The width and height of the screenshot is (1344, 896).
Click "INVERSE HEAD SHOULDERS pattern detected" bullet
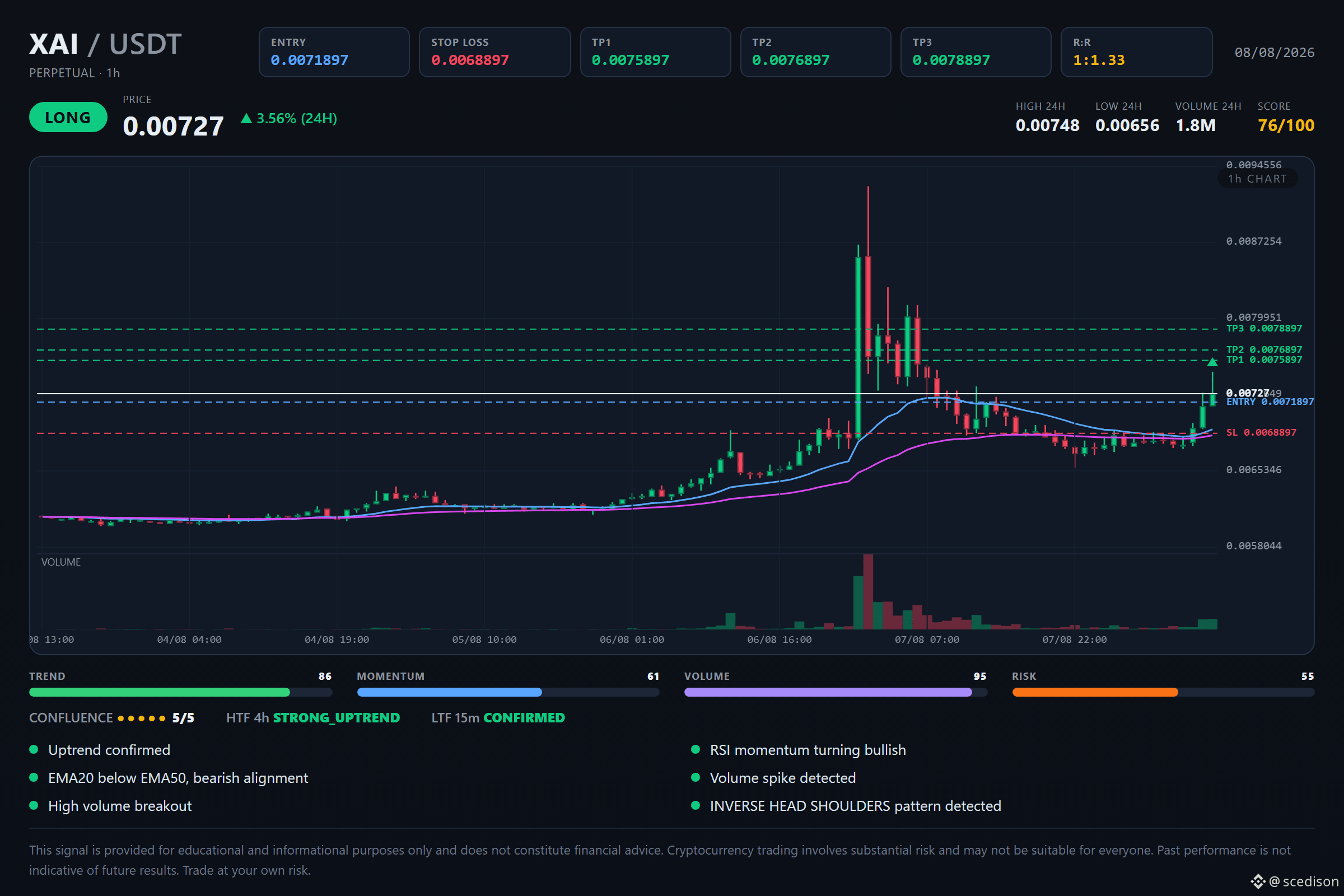[x=846, y=806]
